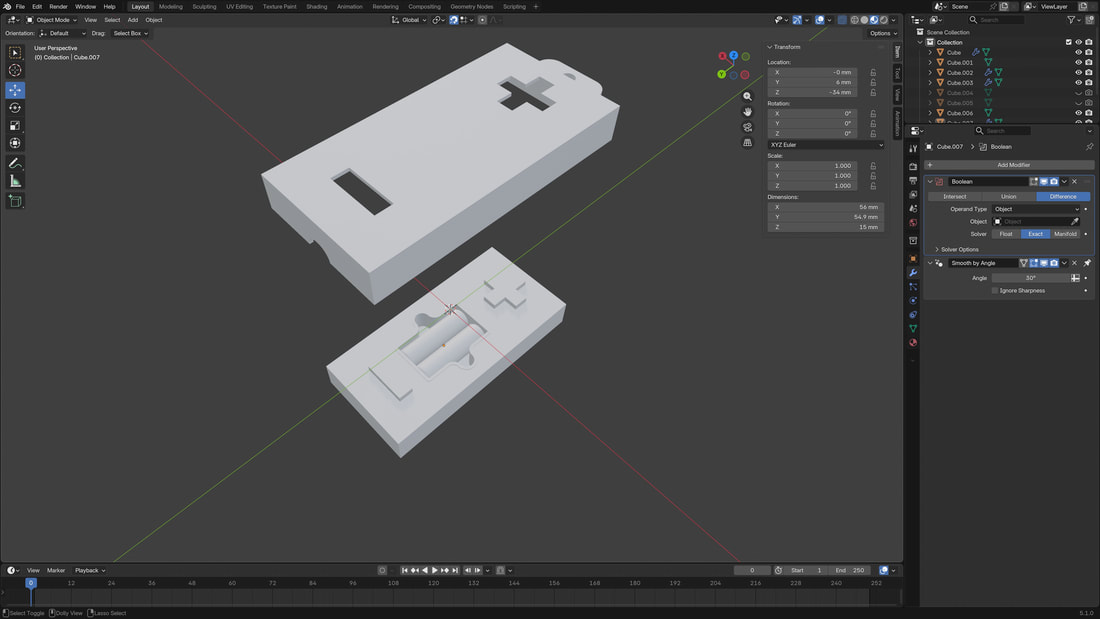Set boolean operation to Union
Image resolution: width=1100 pixels, height=619 pixels.
1008,196
